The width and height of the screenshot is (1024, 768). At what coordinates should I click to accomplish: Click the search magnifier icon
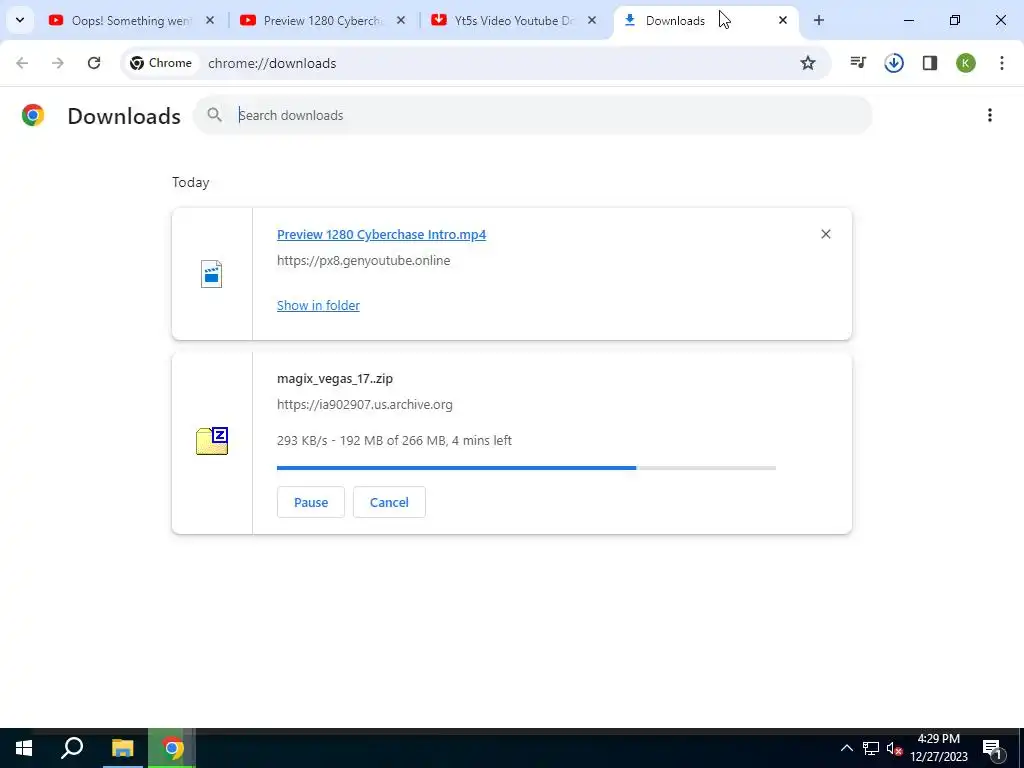[214, 115]
